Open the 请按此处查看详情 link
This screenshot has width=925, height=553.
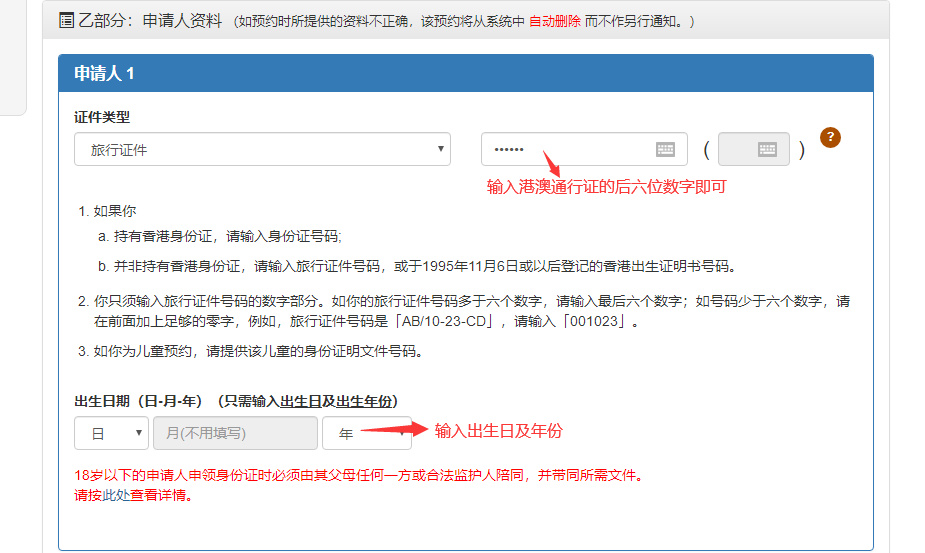tap(133, 495)
